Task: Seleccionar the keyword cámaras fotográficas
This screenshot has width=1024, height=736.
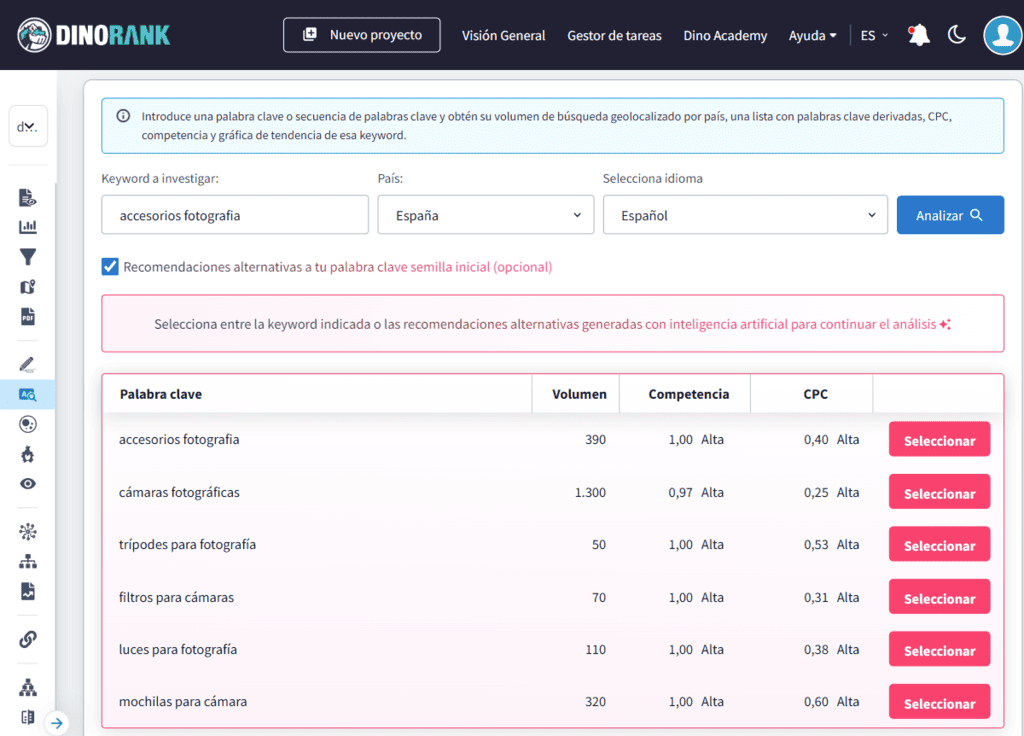Action: tap(938, 492)
